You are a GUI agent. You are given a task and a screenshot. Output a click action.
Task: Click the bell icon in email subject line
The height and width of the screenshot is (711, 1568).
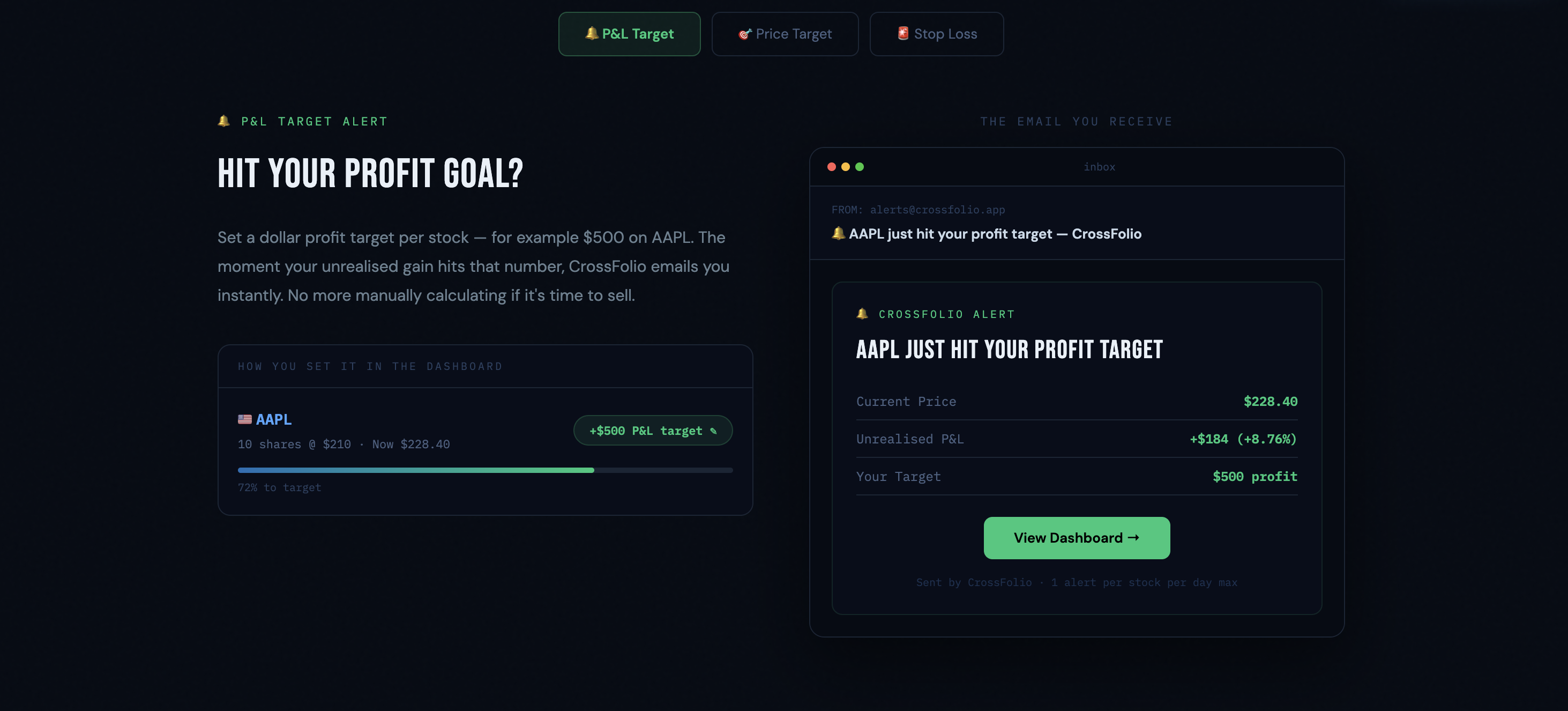click(838, 233)
